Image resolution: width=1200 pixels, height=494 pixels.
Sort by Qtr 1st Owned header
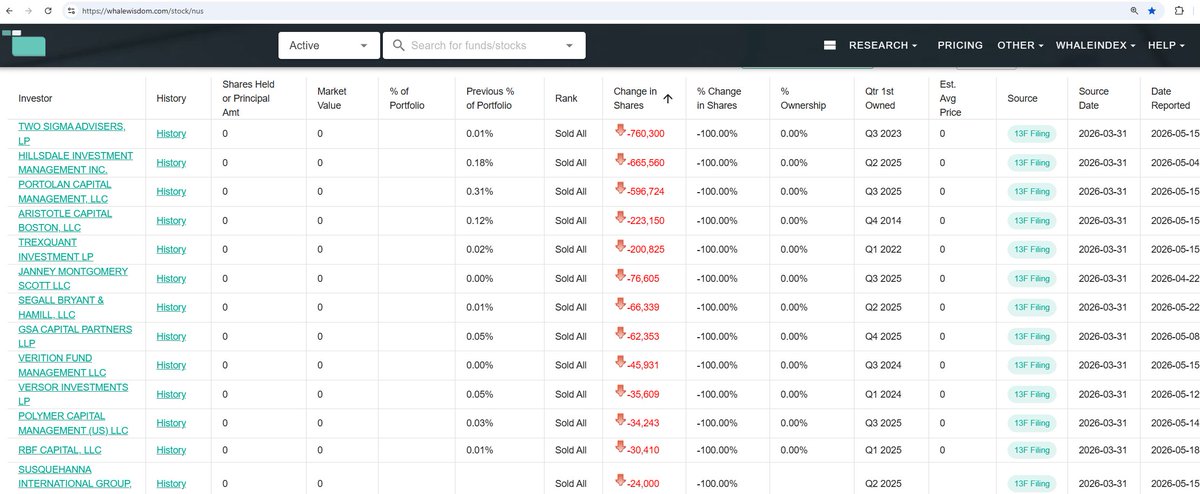tap(881, 98)
